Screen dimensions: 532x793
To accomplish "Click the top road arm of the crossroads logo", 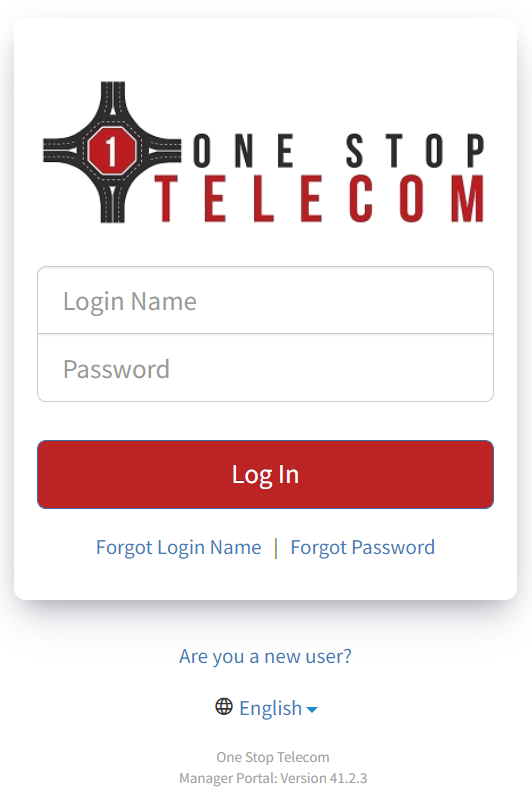I will pyautogui.click(x=112, y=96).
